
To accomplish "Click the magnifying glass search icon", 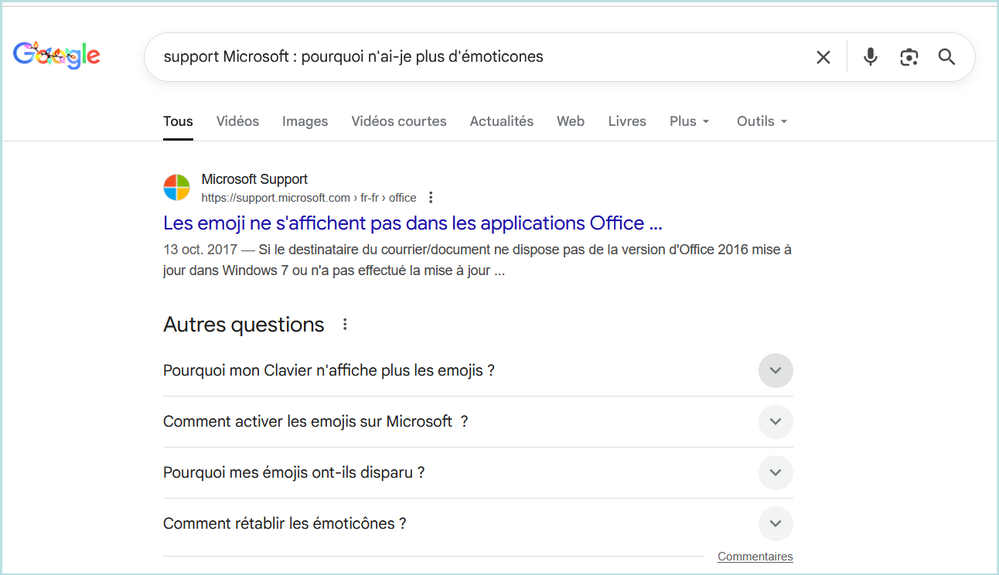I will click(947, 57).
